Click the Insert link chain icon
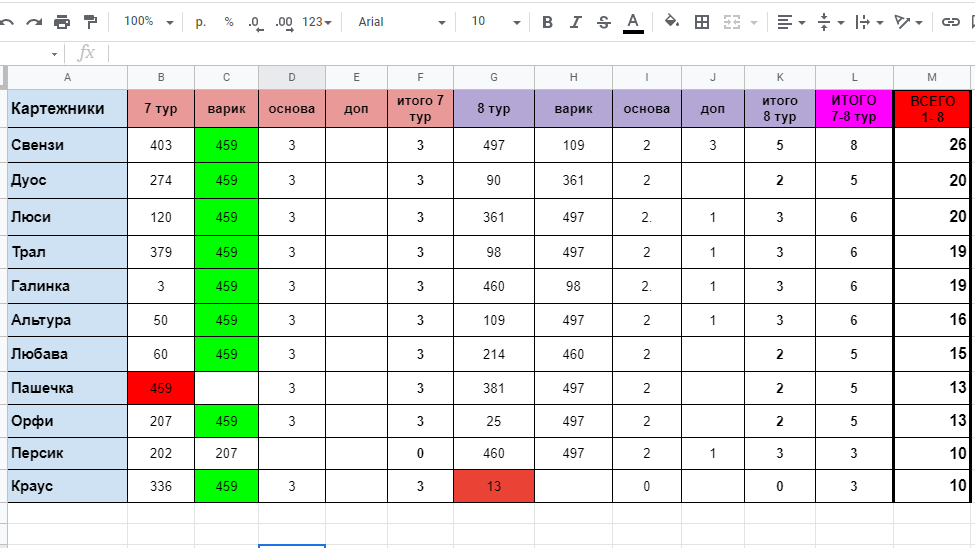The image size is (975, 548). click(950, 22)
